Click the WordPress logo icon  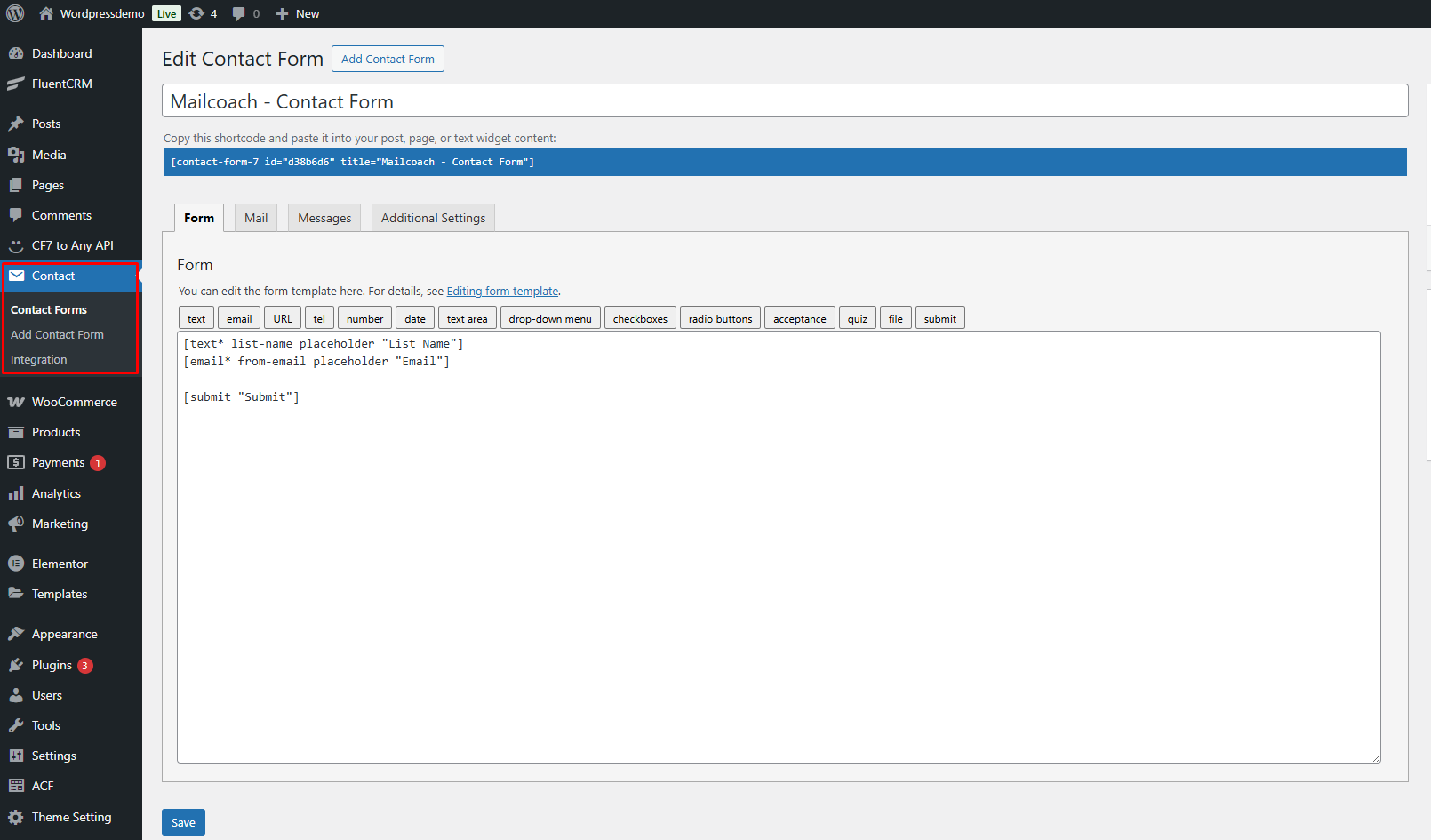pyautogui.click(x=15, y=13)
